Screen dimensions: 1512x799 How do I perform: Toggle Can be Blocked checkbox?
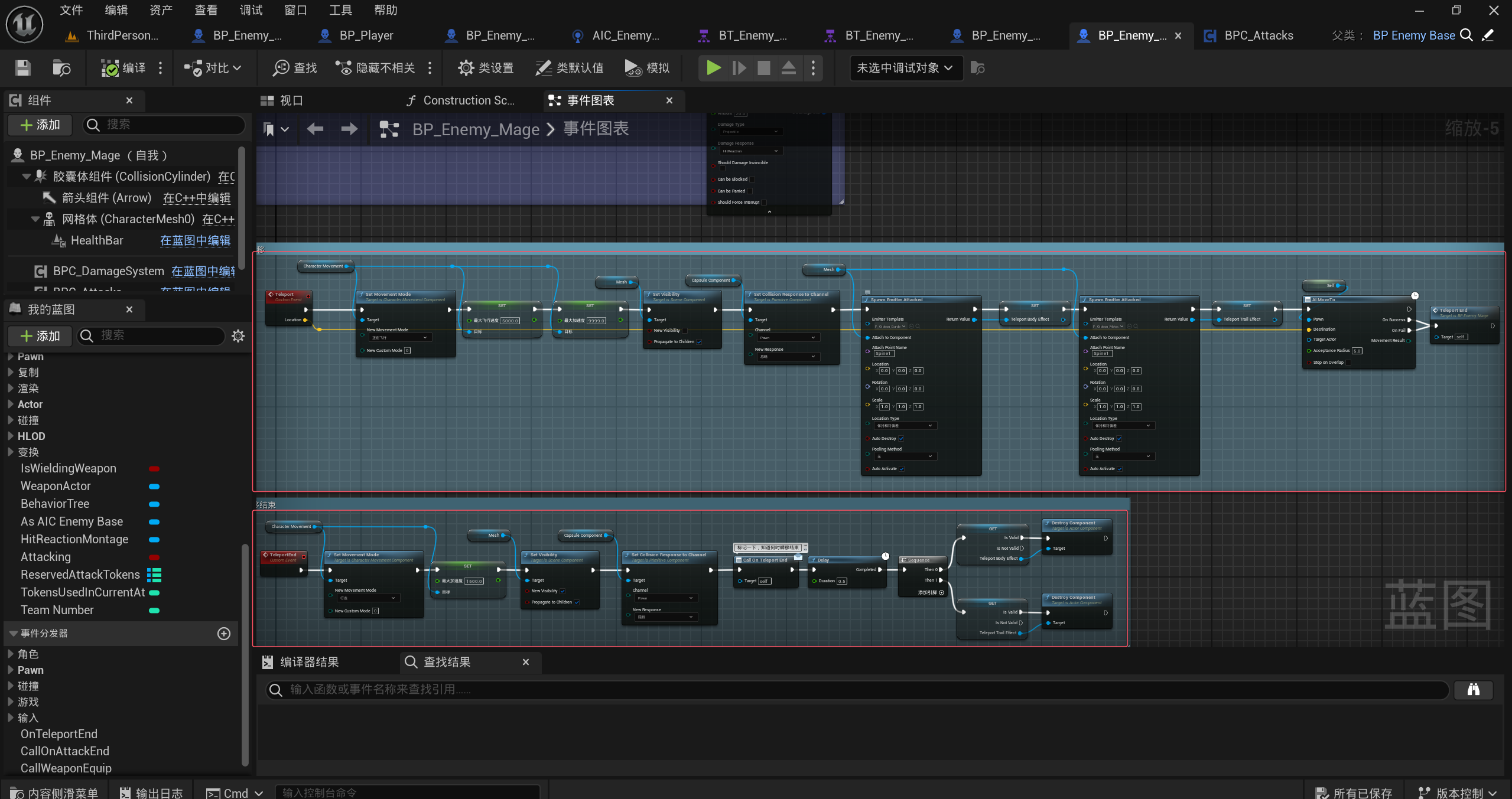(x=752, y=179)
